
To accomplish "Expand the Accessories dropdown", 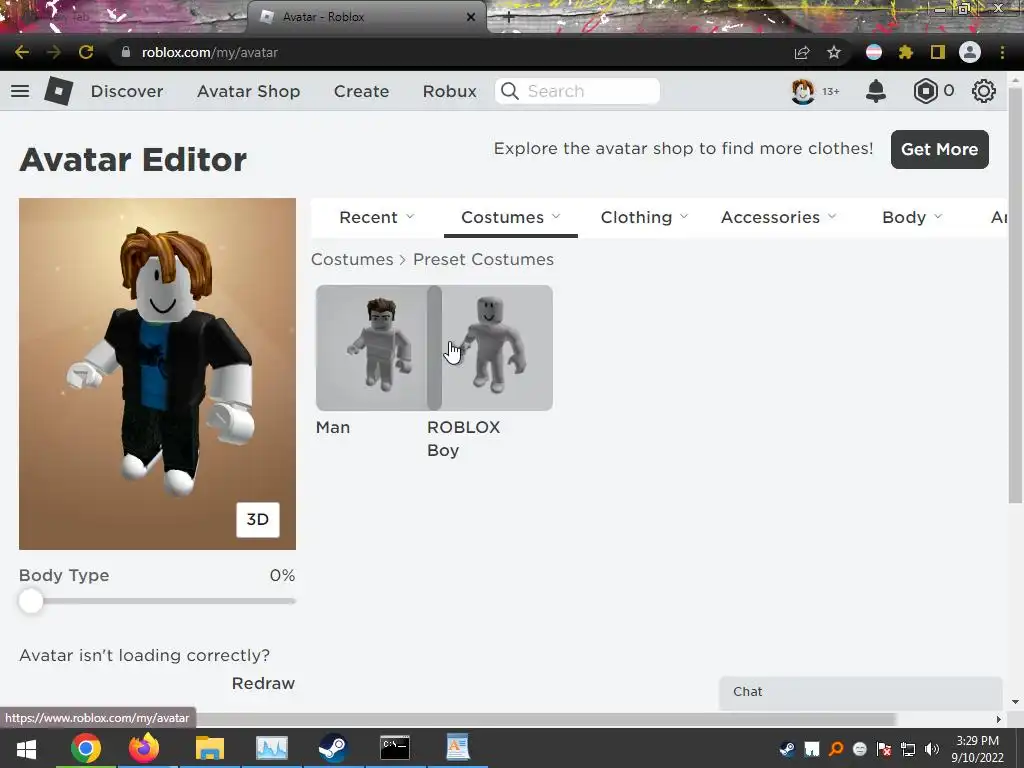I will click(778, 217).
